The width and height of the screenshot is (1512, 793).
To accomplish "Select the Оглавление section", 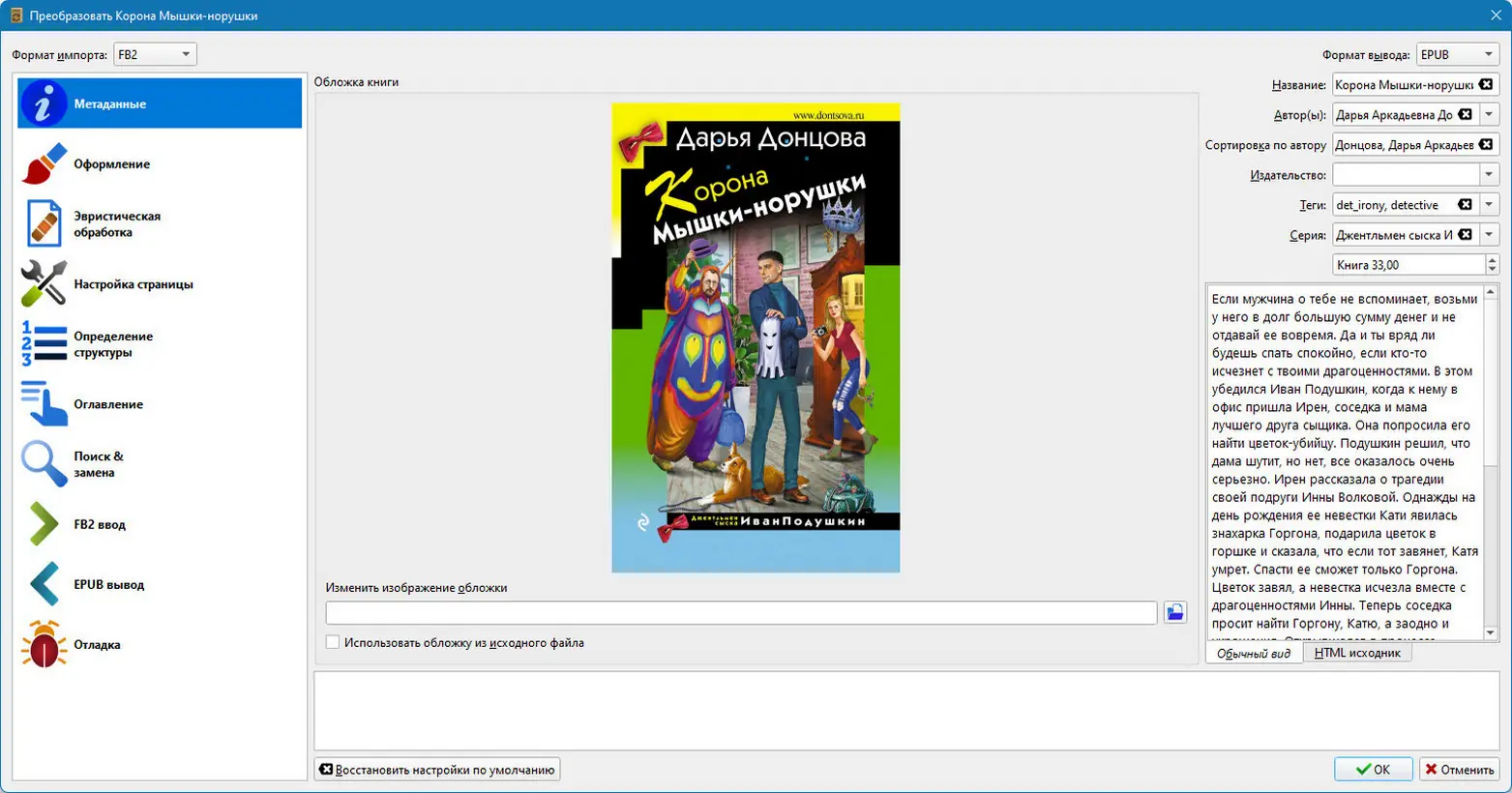I will tap(160, 404).
